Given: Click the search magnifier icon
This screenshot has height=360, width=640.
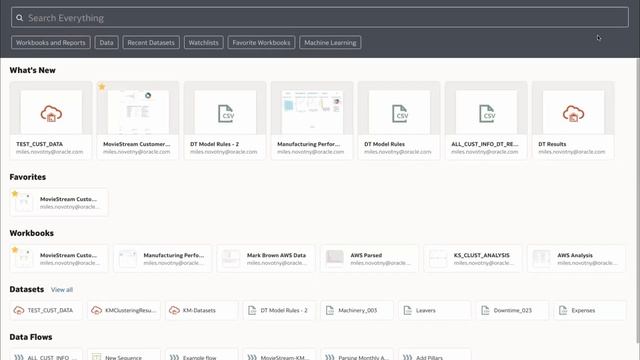Looking at the screenshot, I should [x=19, y=18].
